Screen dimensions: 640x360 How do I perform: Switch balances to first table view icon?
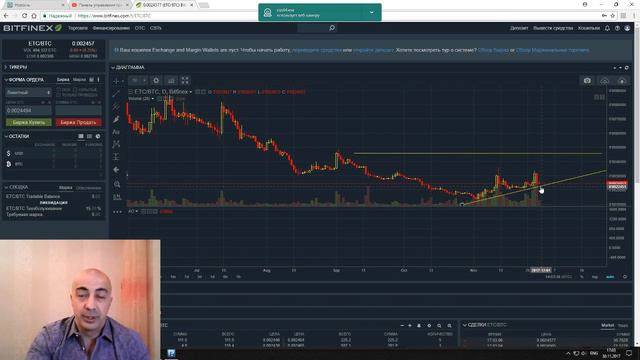pos(81,136)
